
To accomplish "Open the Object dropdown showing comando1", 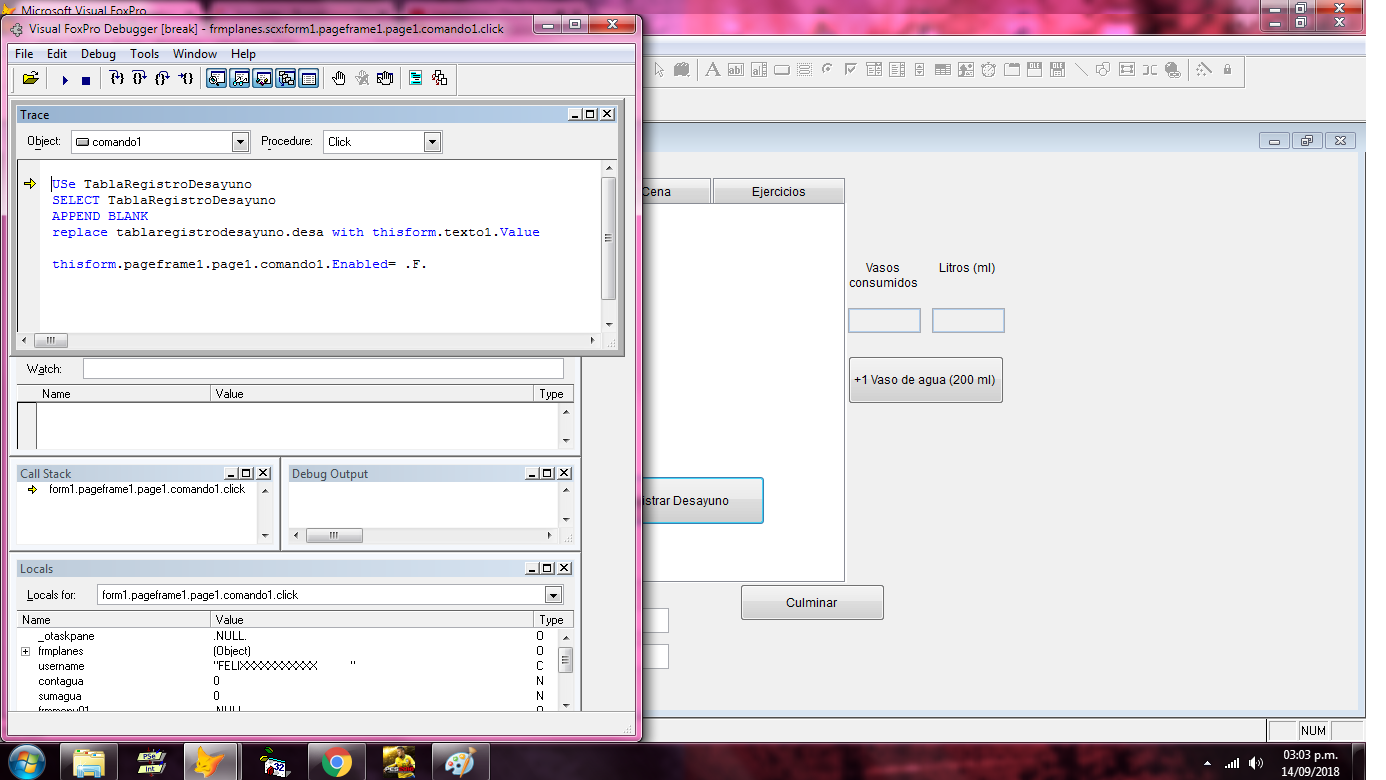I will coord(240,142).
